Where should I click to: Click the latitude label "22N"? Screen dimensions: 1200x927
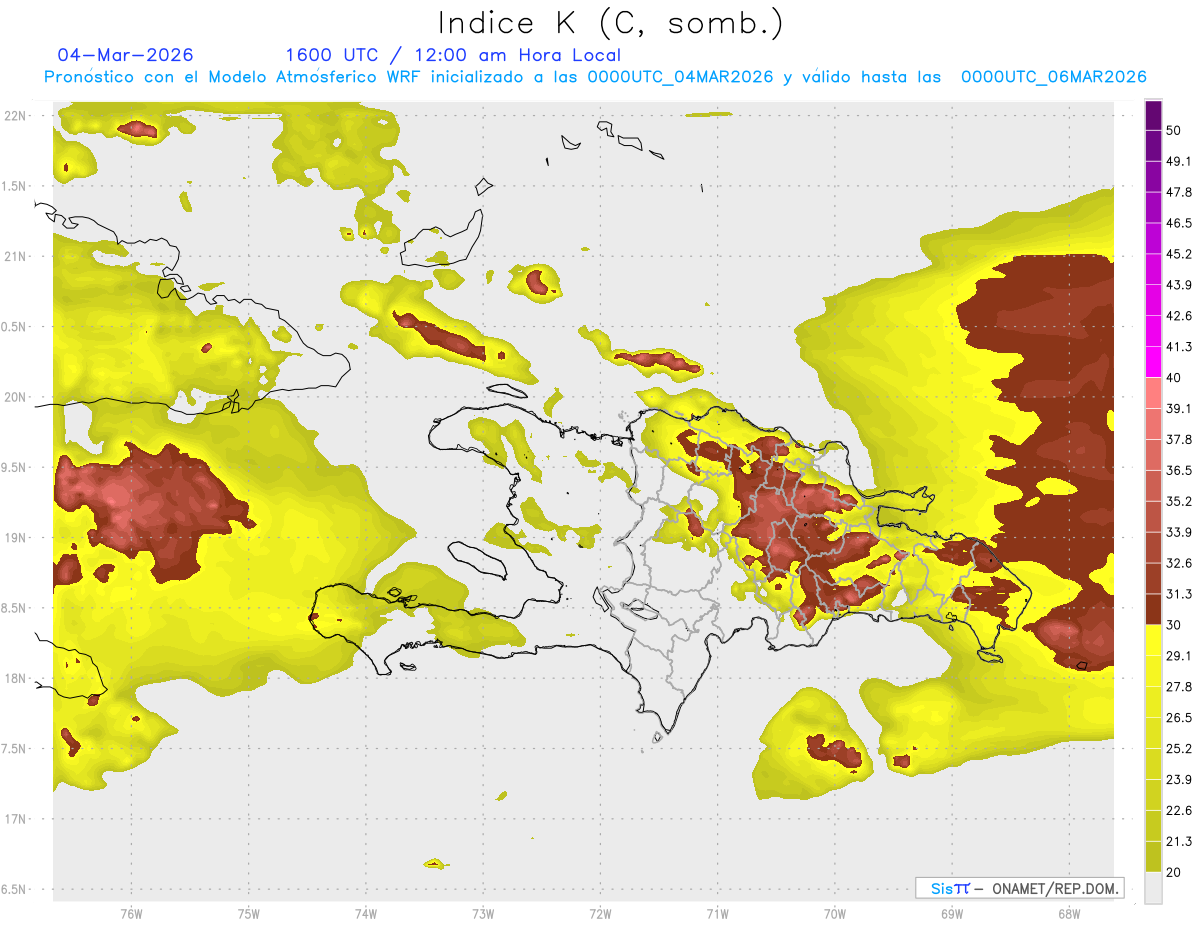pos(15,115)
